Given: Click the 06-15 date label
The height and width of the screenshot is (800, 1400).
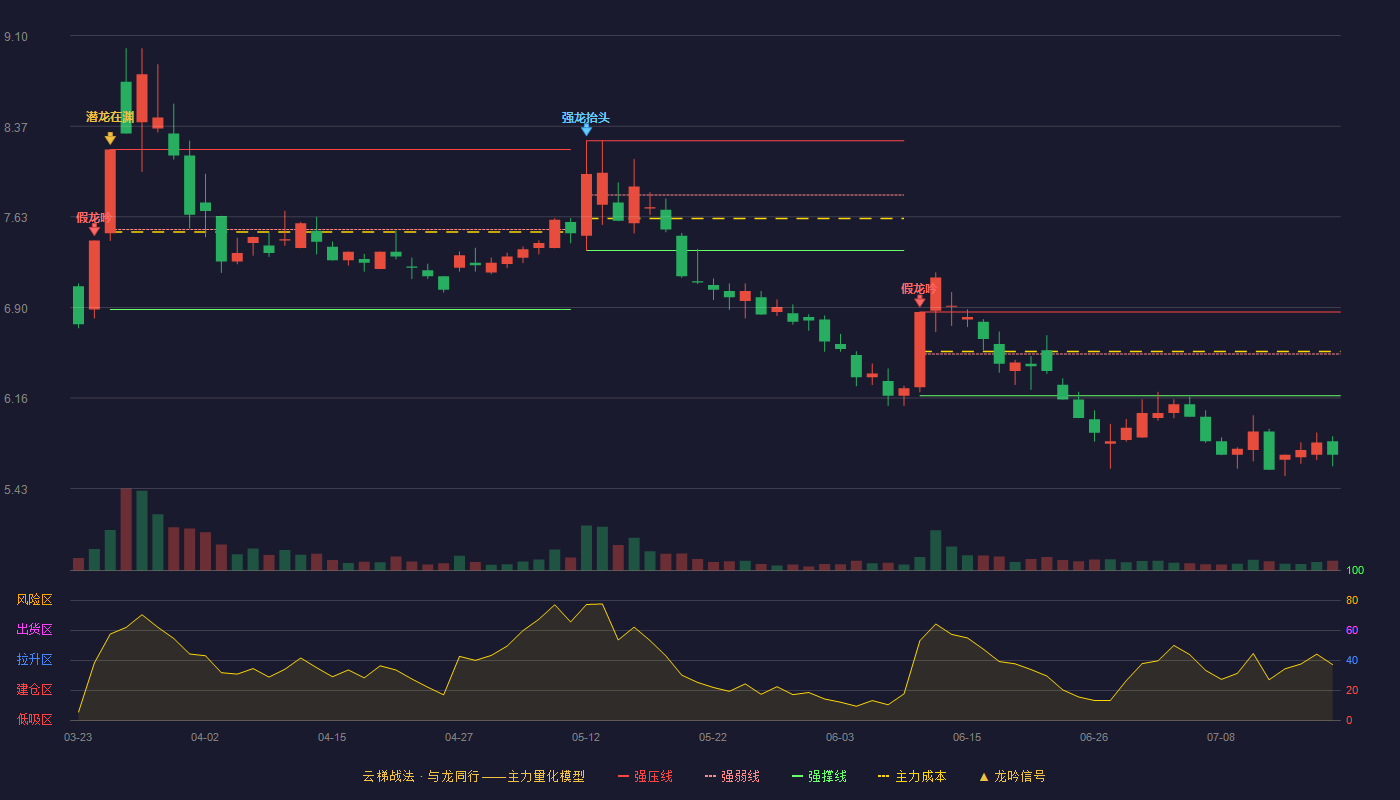Looking at the screenshot, I should 967,737.
